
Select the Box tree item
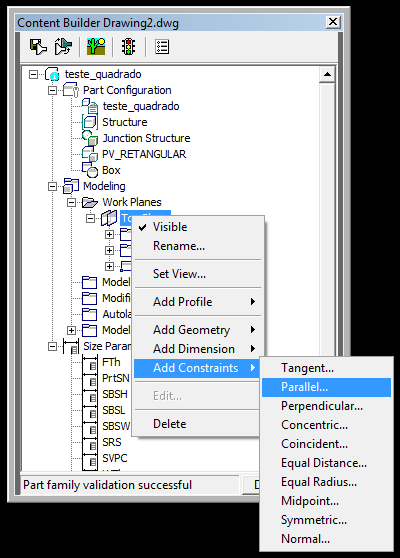pyautogui.click(x=111, y=170)
